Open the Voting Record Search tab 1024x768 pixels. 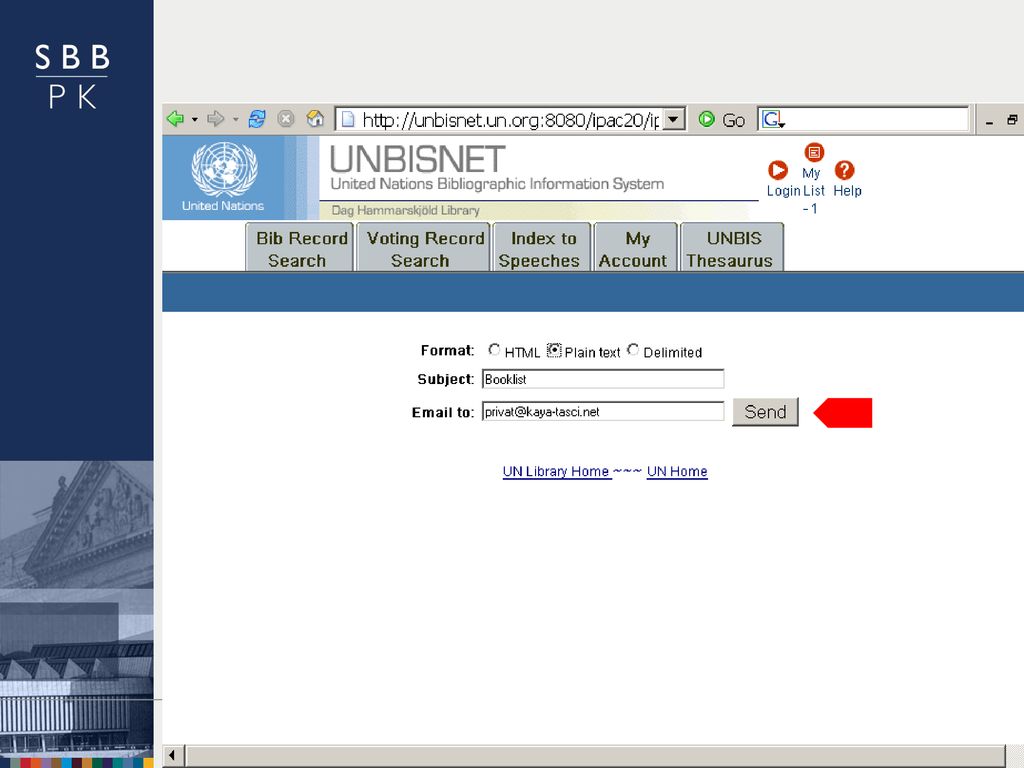[x=424, y=248]
